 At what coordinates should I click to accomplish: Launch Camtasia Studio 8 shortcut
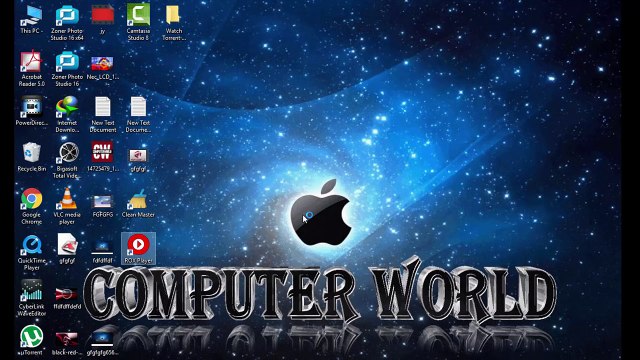tap(138, 23)
